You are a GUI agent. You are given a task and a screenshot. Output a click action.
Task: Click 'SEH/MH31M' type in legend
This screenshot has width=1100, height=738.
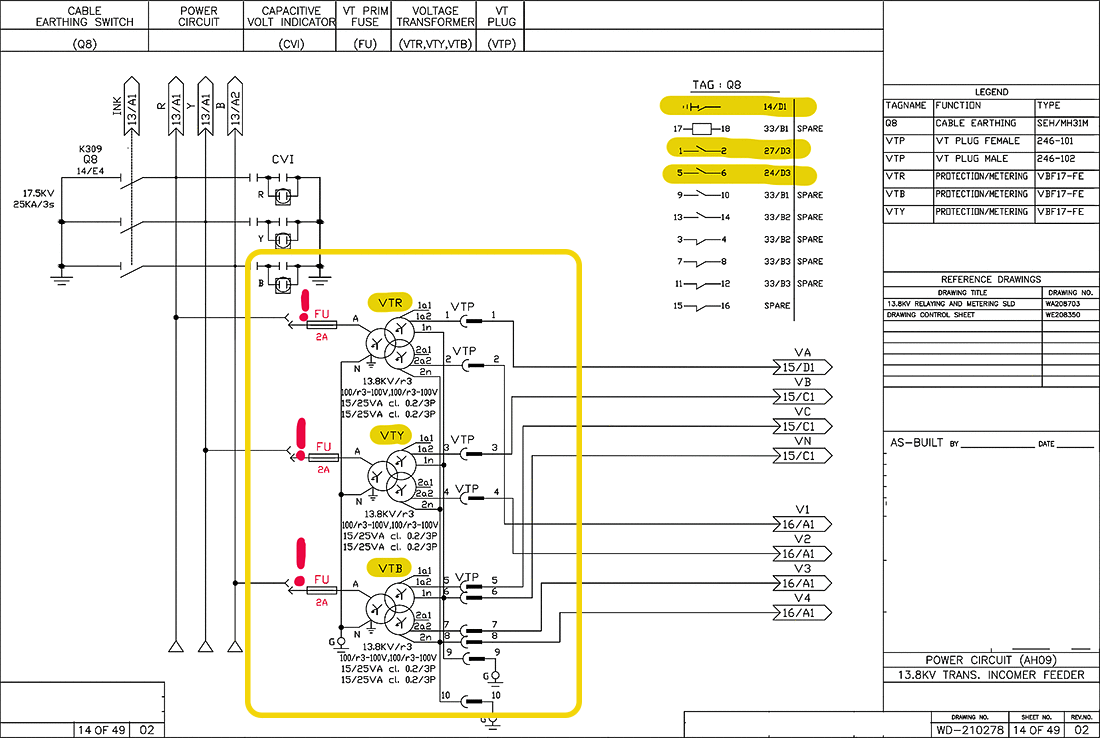click(1063, 123)
